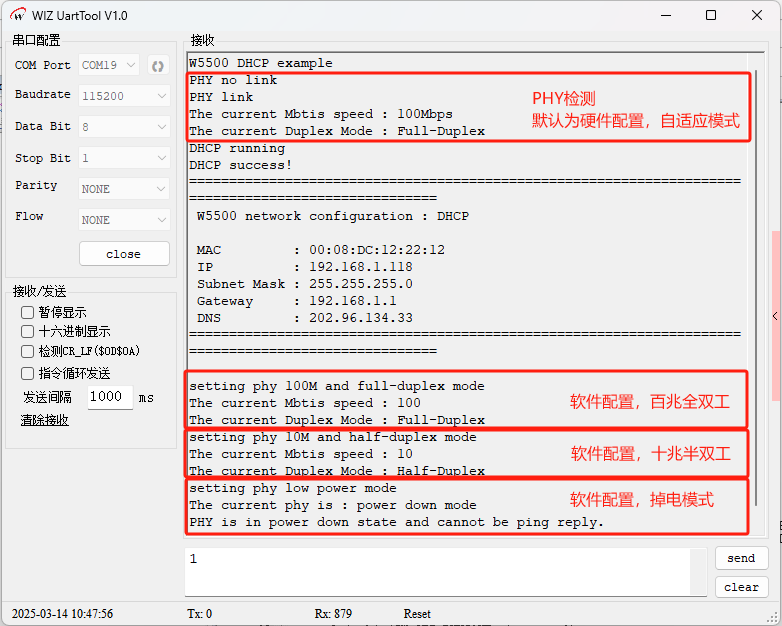Click the send button
Viewport: 782px width, 626px height.
[741, 558]
